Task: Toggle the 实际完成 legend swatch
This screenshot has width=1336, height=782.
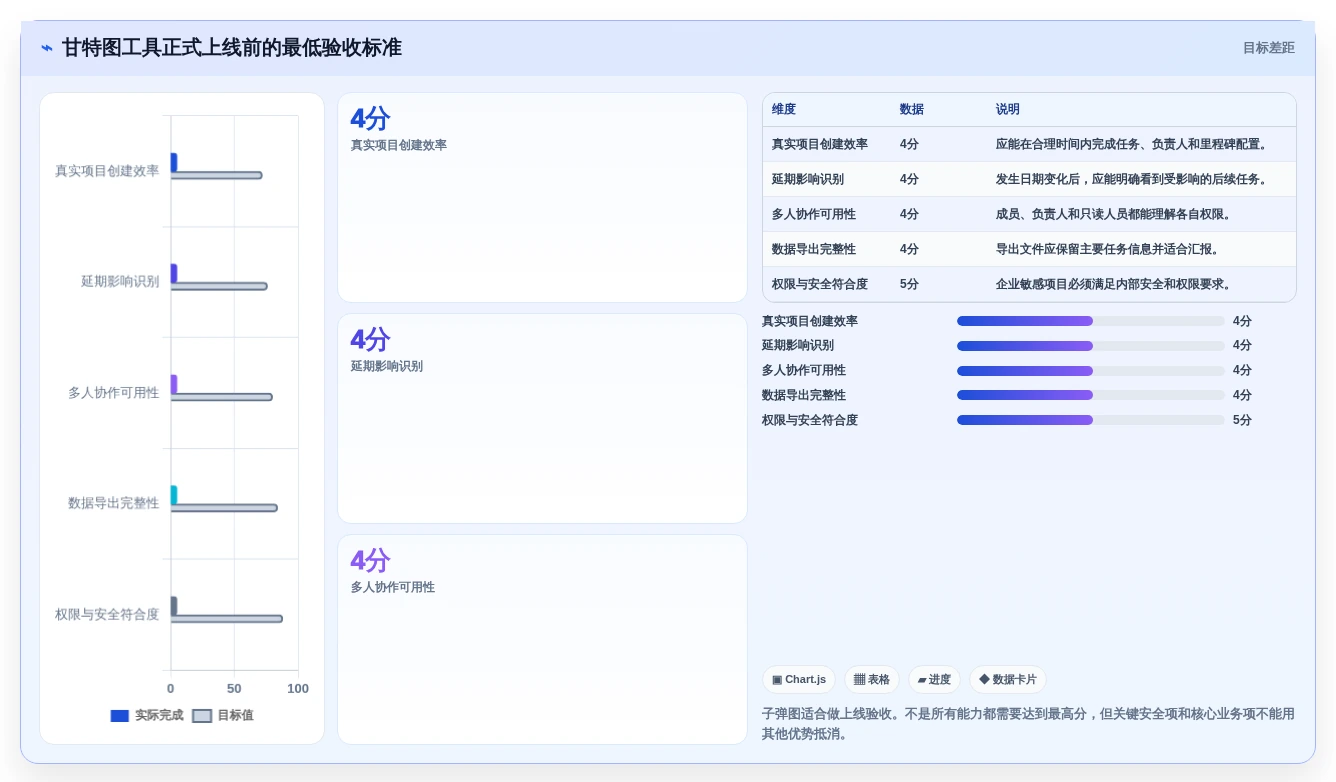Action: [x=120, y=716]
